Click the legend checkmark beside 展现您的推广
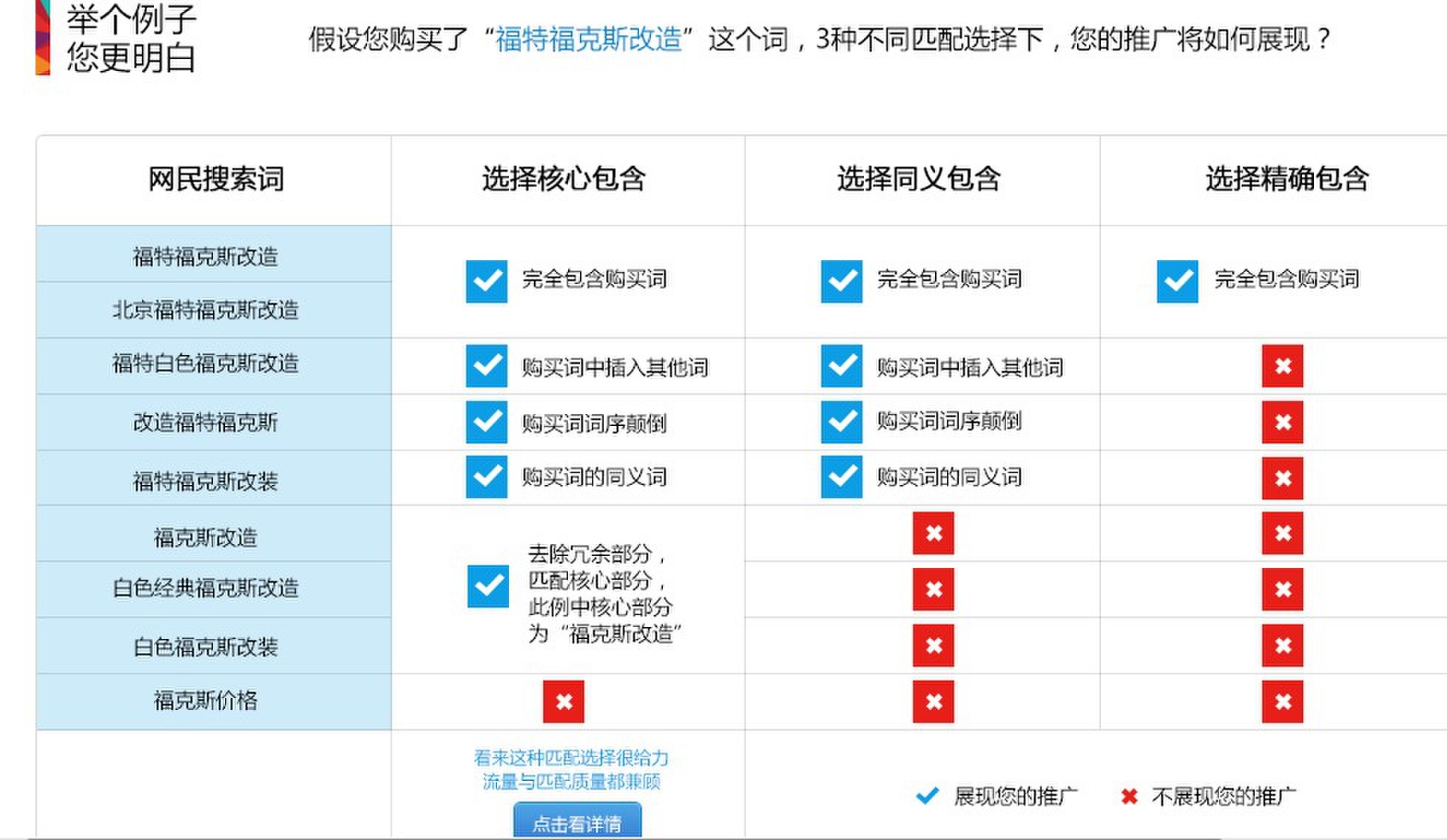This screenshot has height=840, width=1447. [x=927, y=796]
